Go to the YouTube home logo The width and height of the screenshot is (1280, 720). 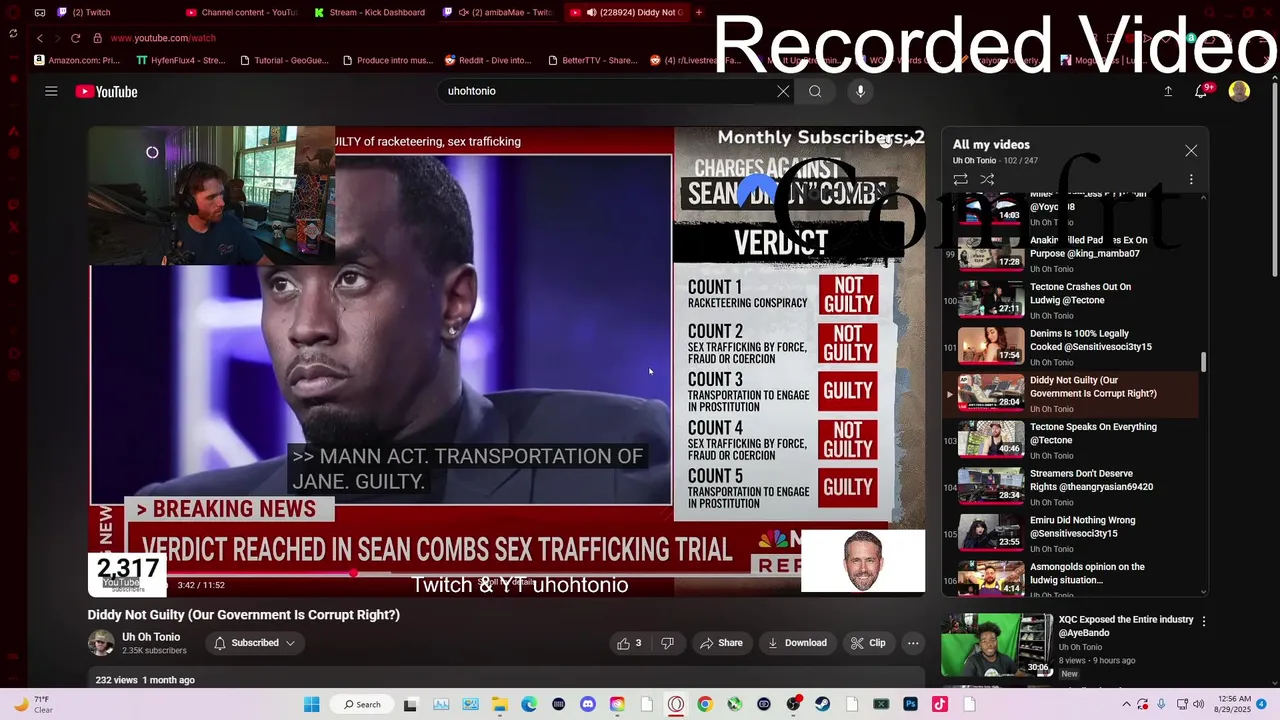tap(106, 92)
